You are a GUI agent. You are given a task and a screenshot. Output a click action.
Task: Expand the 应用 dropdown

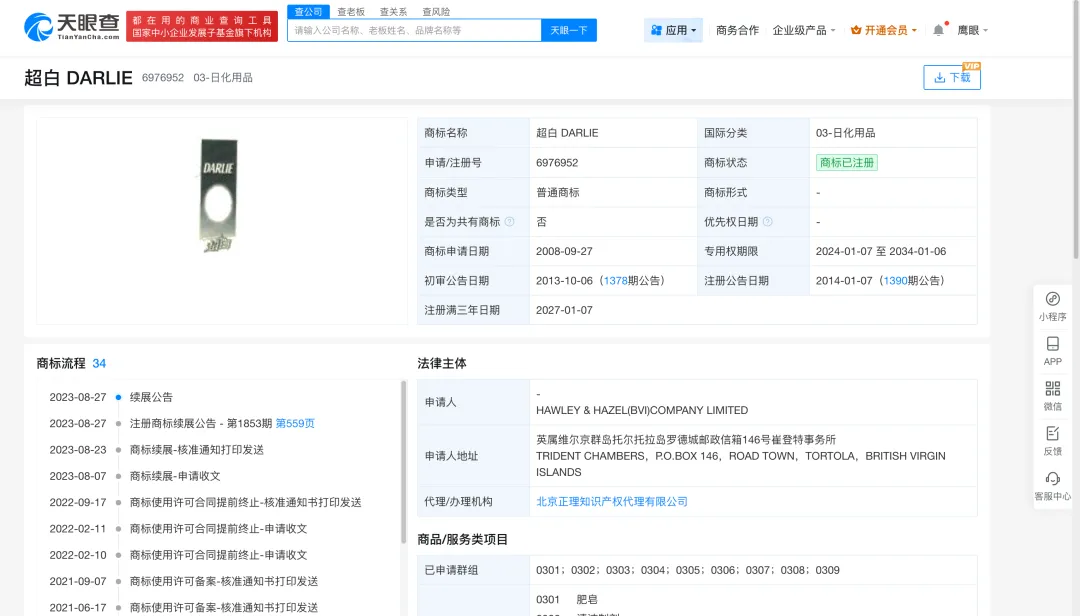[x=674, y=30]
